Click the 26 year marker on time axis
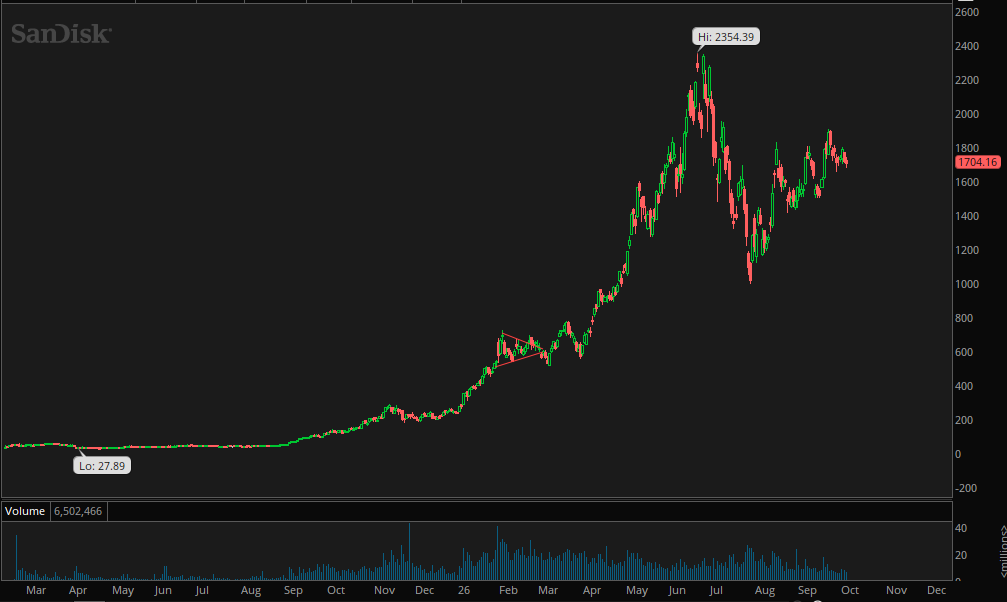The image size is (1007, 602). (x=464, y=590)
